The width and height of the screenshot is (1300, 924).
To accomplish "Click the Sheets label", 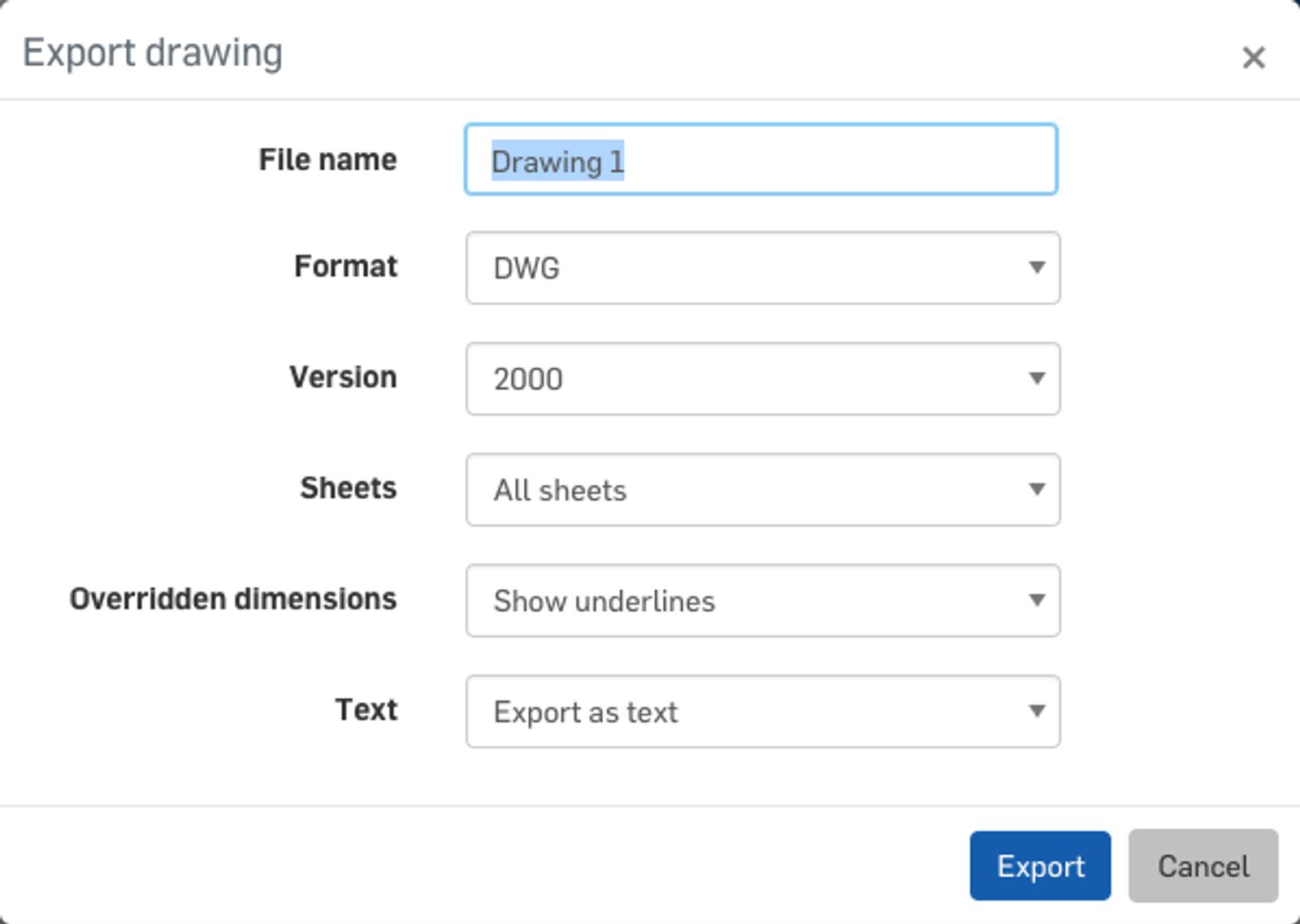I will click(x=348, y=488).
